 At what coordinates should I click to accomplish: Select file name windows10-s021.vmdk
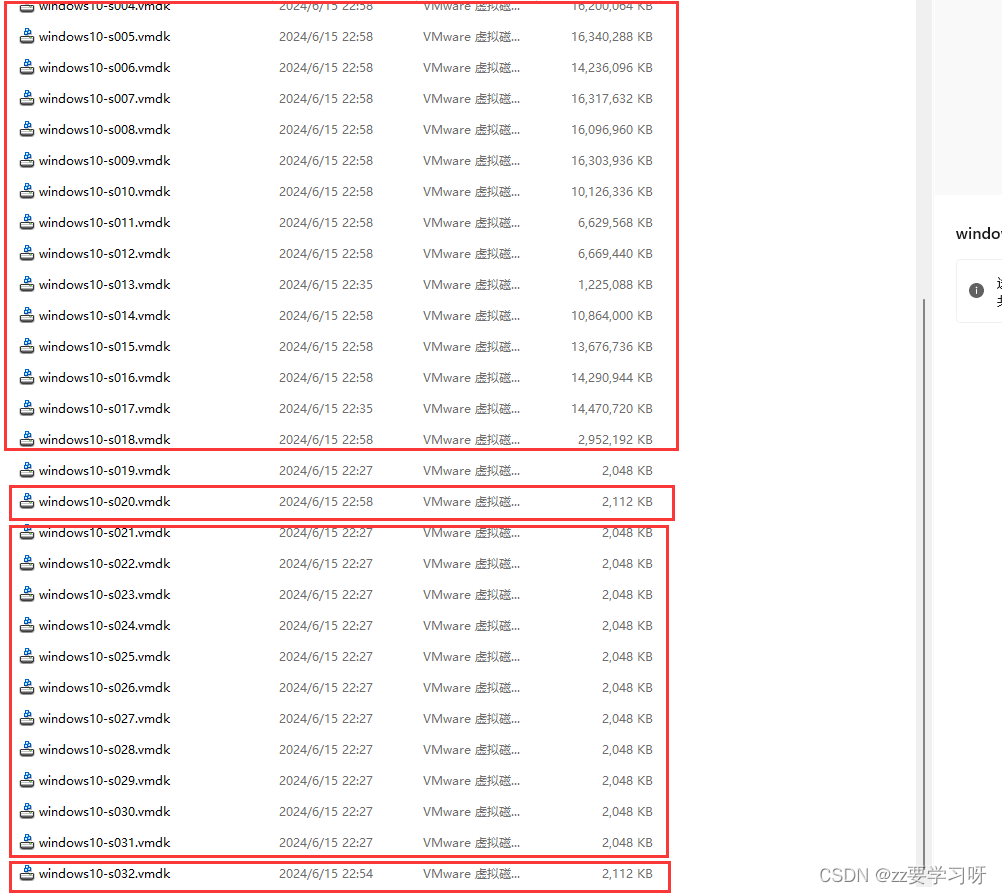(104, 533)
